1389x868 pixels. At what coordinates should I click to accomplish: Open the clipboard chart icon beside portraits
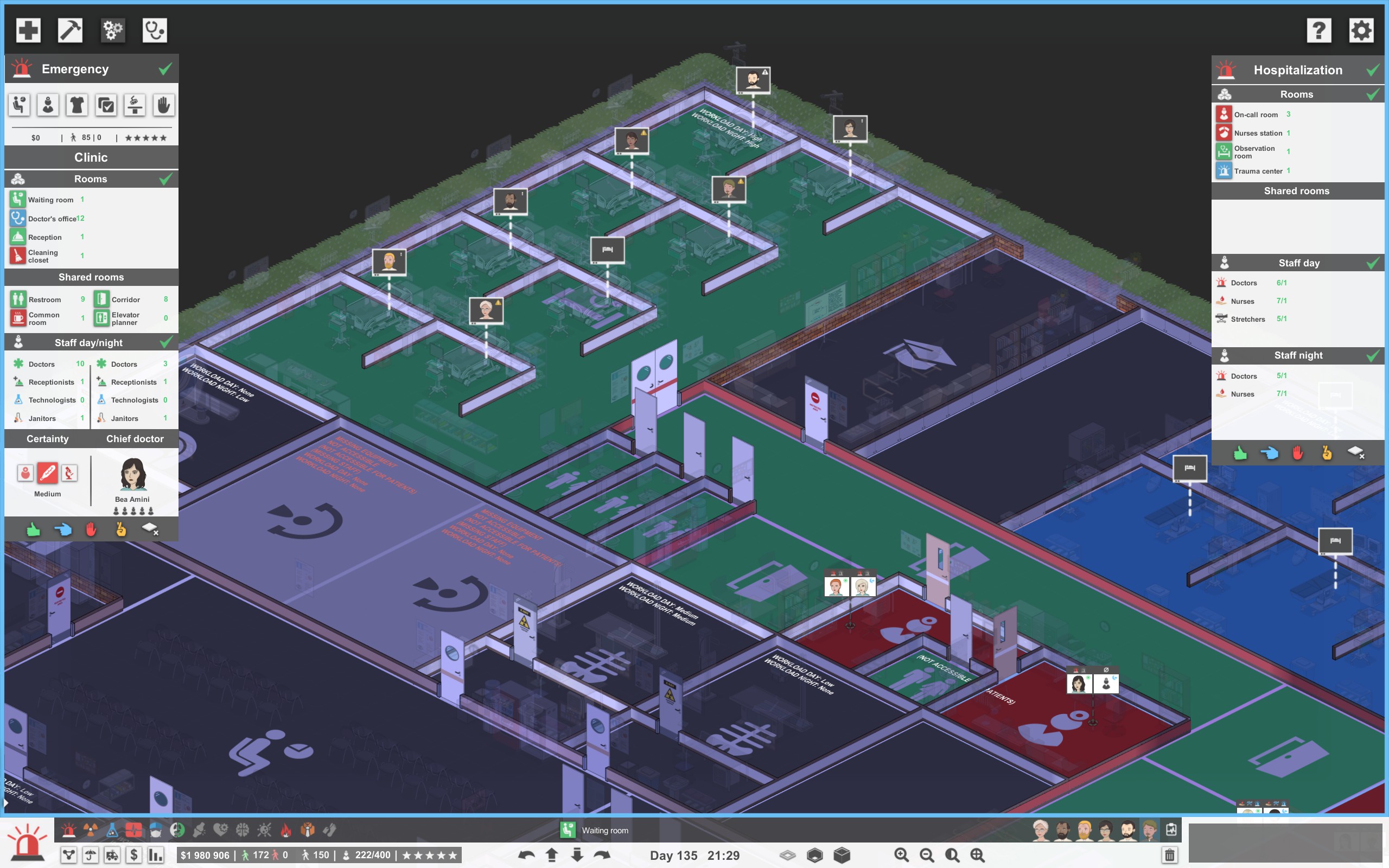click(1171, 829)
